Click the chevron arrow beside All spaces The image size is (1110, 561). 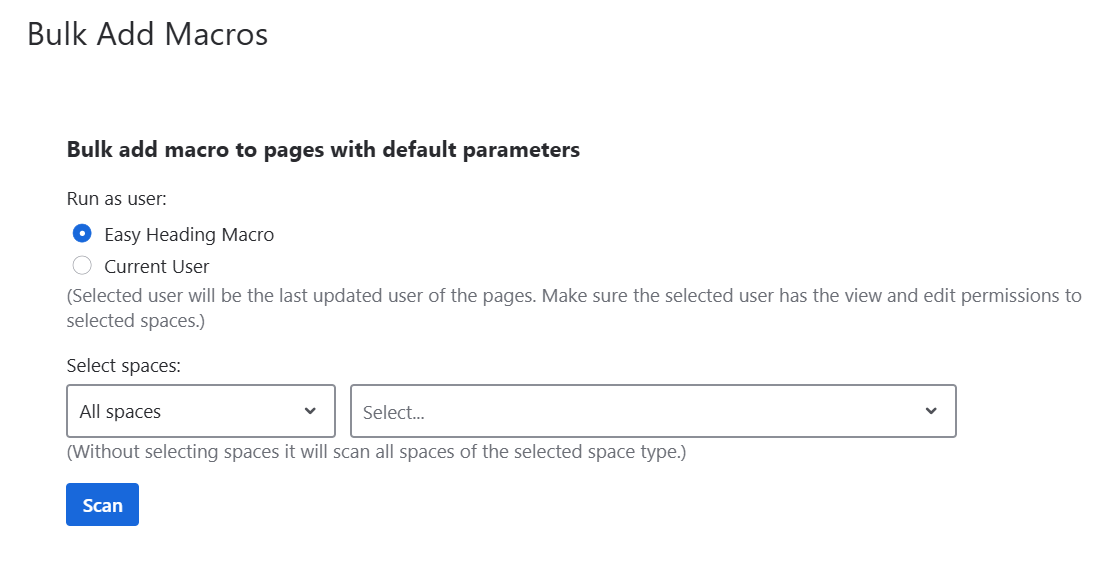[x=310, y=411]
